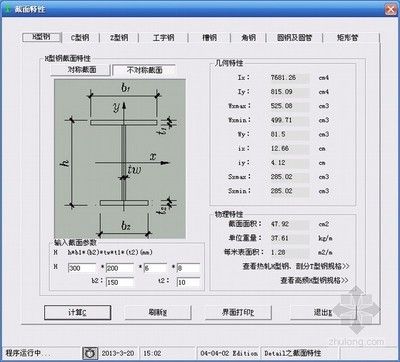
Task: Click the Ix value 7681.26
Action: [x=289, y=78]
